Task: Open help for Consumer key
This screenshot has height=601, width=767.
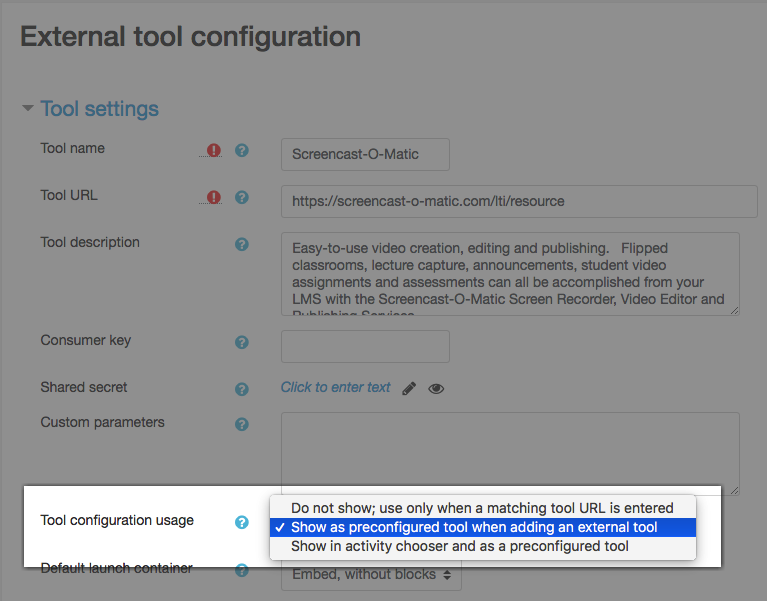Action: click(242, 342)
